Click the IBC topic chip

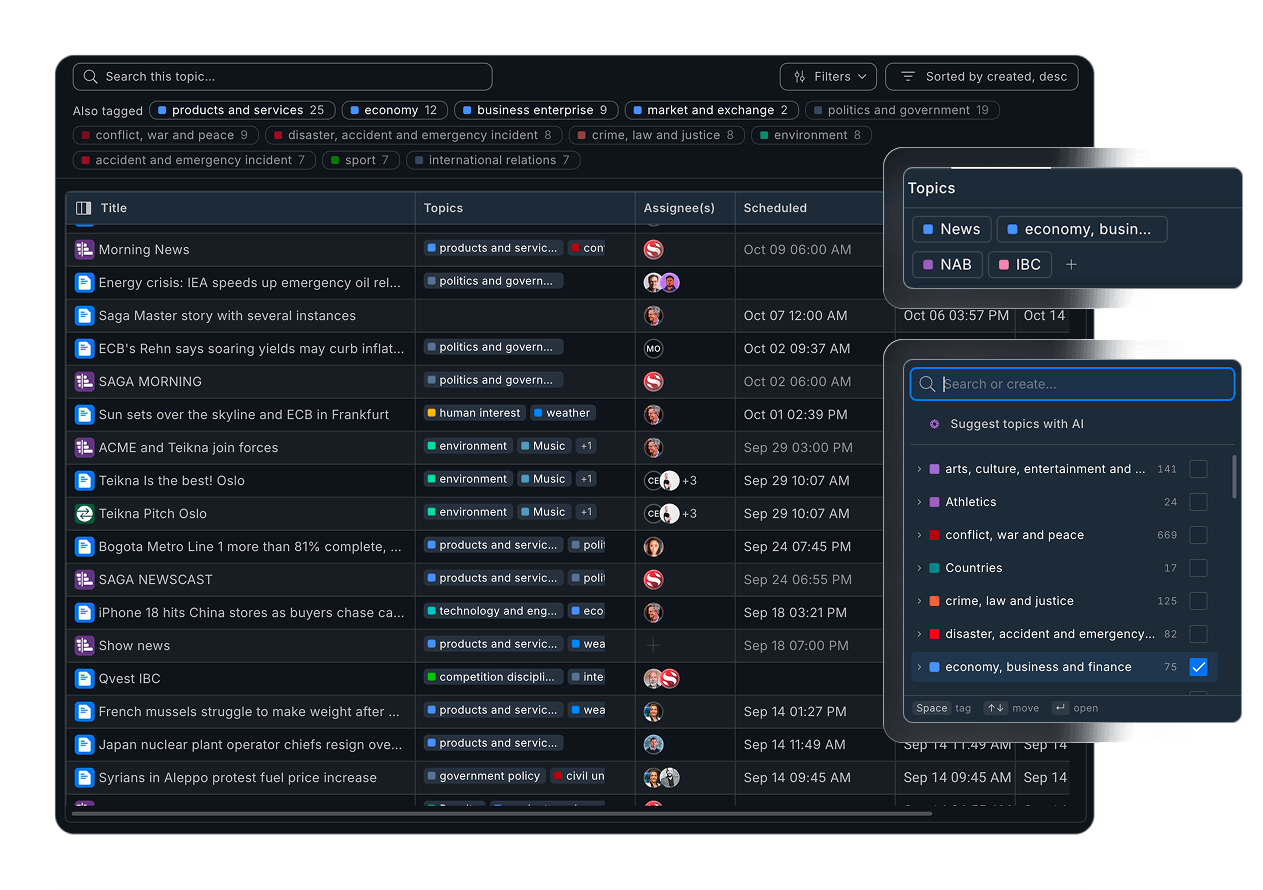(1019, 265)
